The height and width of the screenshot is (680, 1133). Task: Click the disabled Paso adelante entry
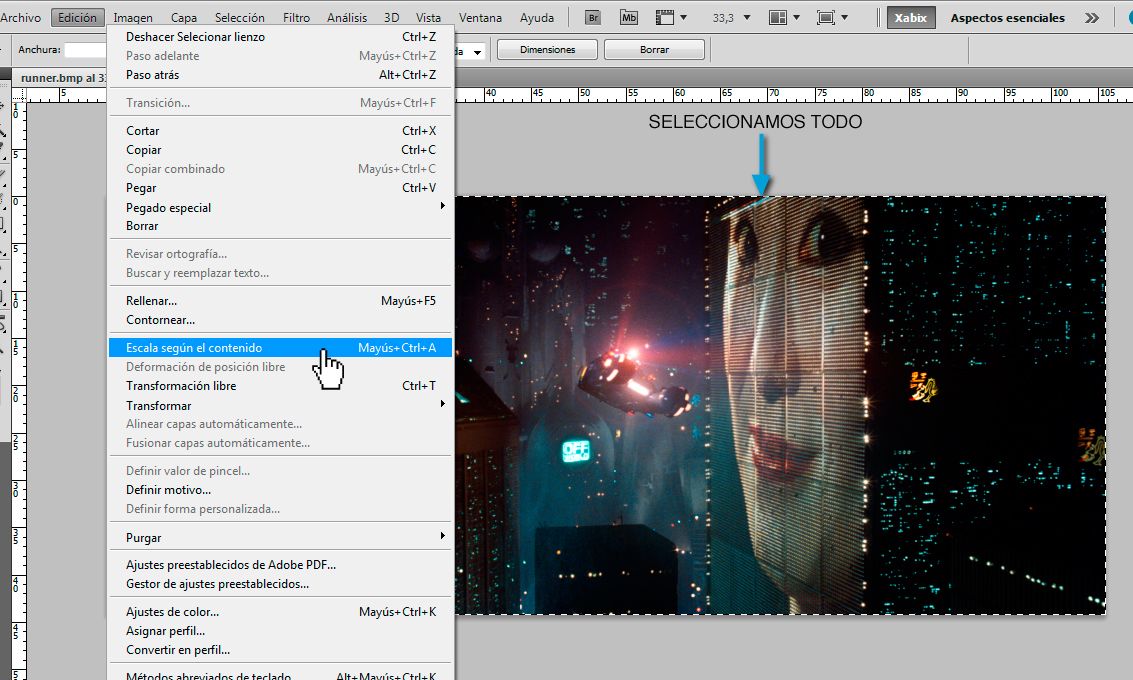[x=280, y=56]
